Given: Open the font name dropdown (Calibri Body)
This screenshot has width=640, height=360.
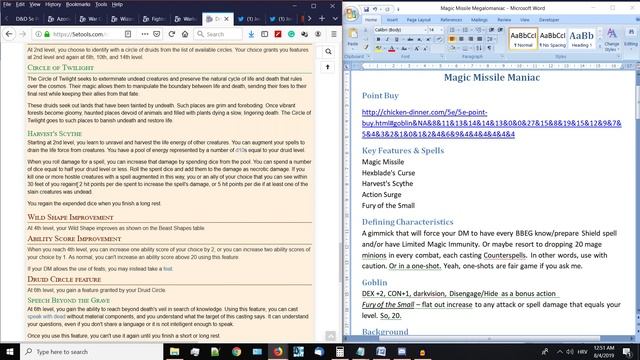Looking at the screenshot, I should click(x=425, y=30).
